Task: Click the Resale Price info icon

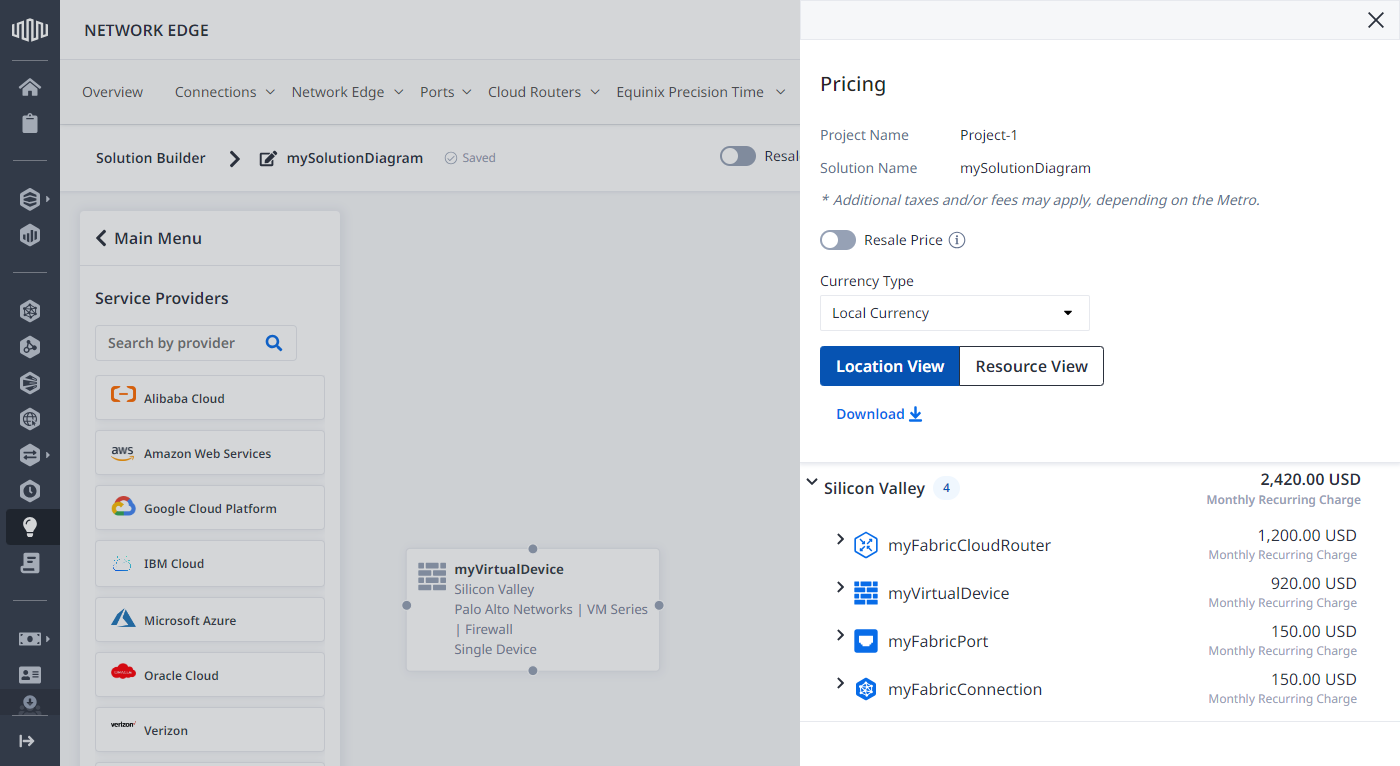Action: (x=957, y=240)
